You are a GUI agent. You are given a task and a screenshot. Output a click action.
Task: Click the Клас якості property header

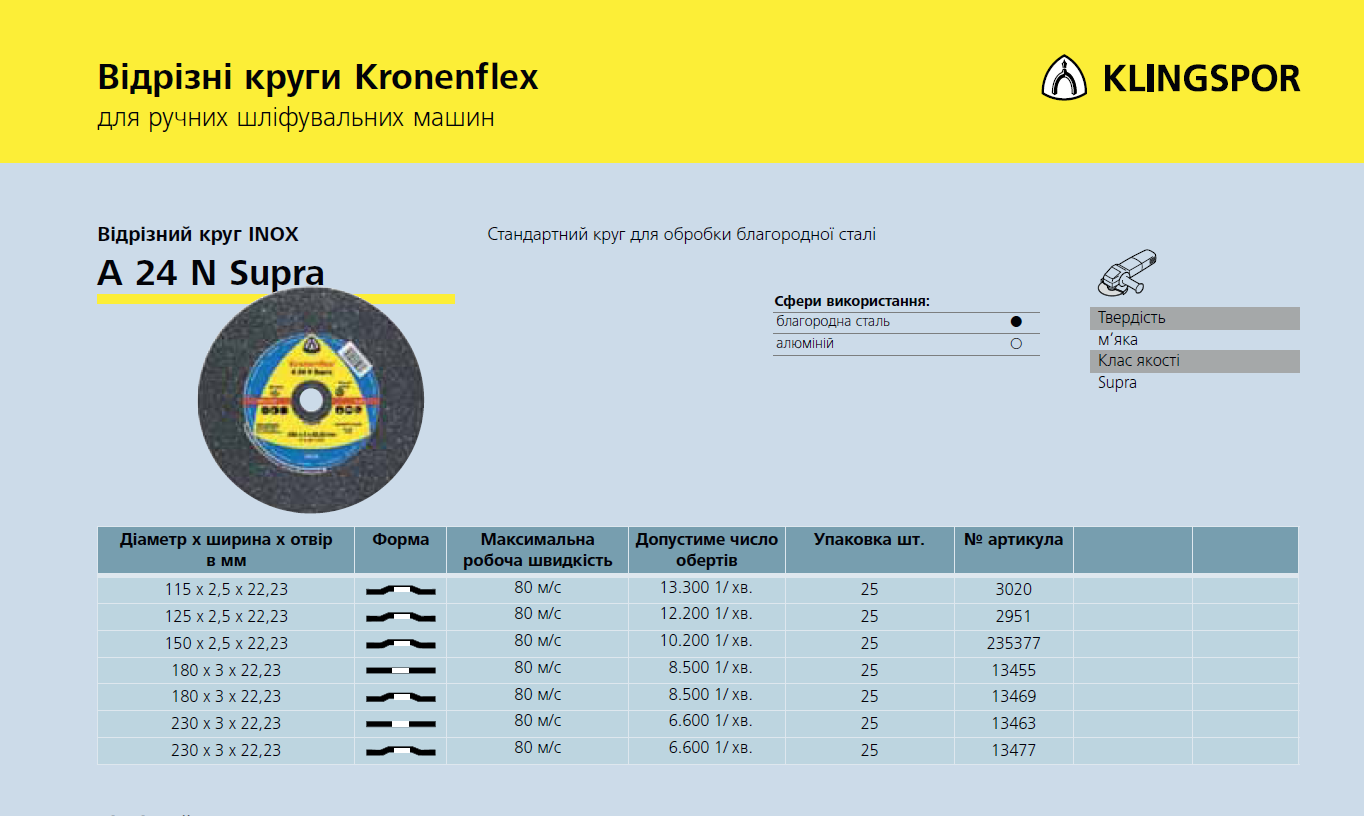coord(1194,361)
